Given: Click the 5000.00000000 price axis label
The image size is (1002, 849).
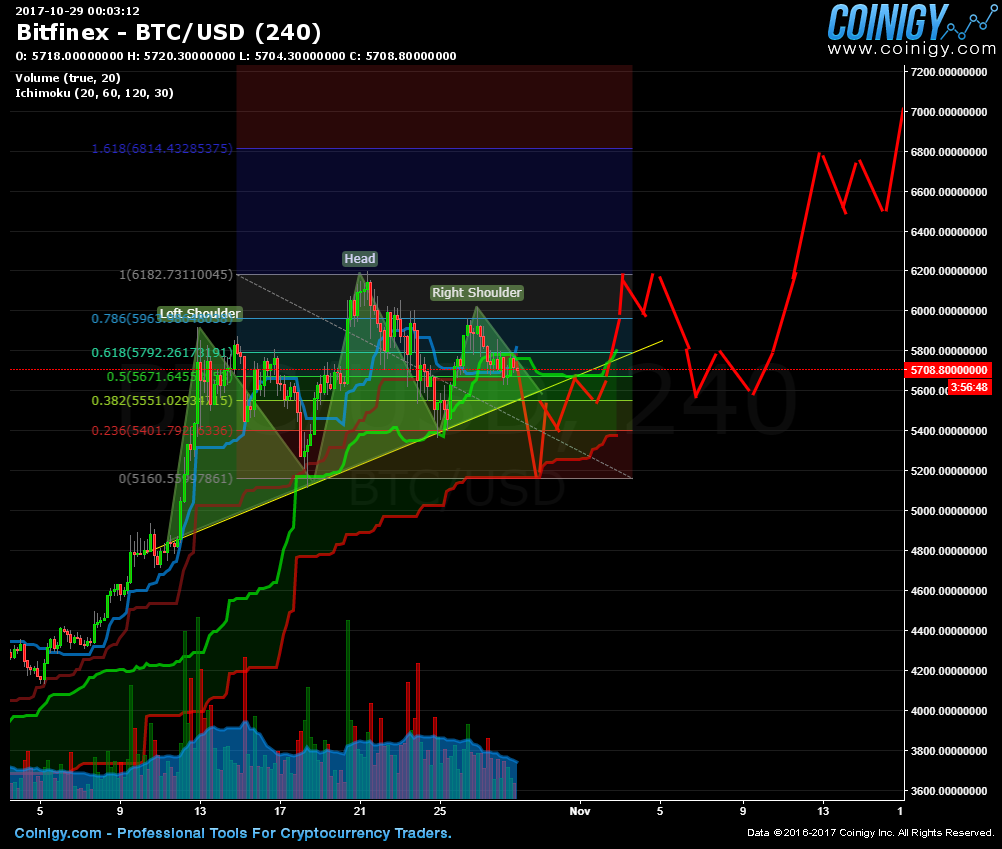Looking at the screenshot, I should (x=949, y=511).
